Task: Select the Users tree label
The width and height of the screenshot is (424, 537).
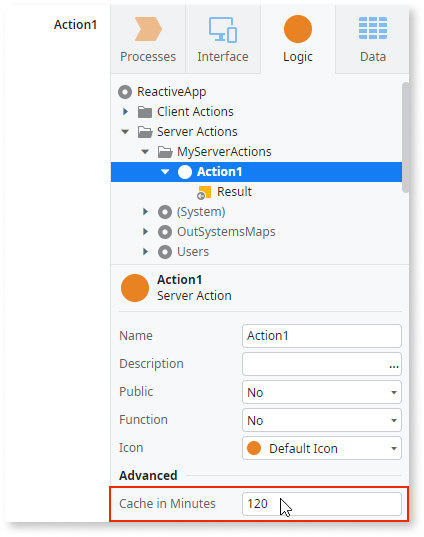Action: [x=193, y=252]
